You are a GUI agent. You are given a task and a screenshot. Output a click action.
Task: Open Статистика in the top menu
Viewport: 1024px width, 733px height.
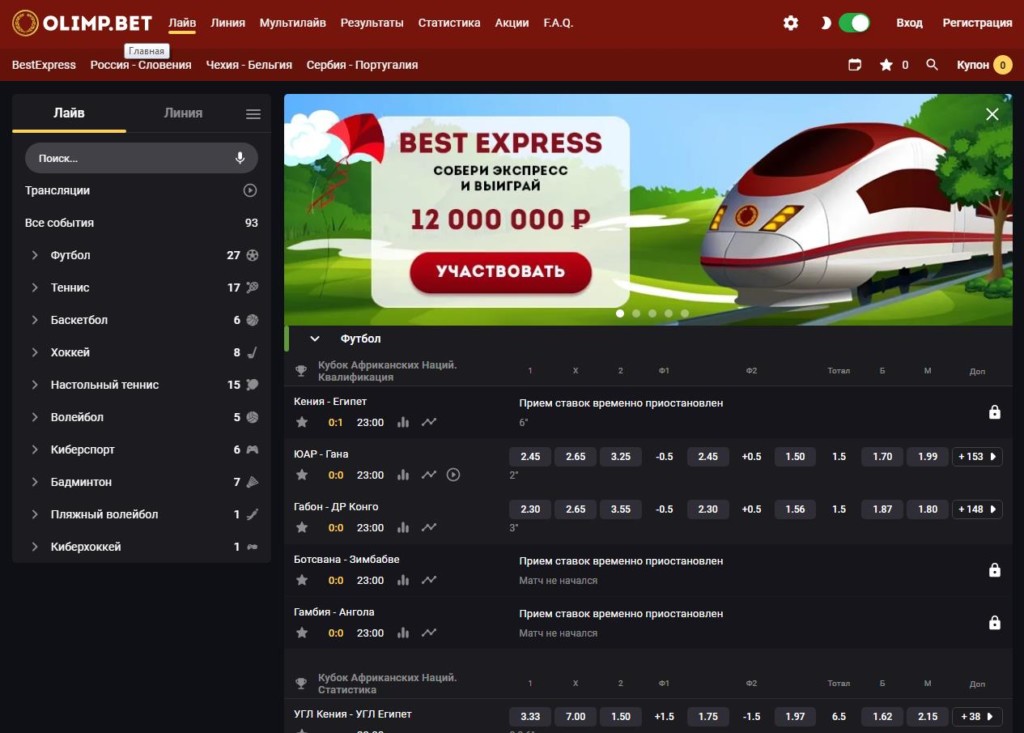tap(449, 23)
